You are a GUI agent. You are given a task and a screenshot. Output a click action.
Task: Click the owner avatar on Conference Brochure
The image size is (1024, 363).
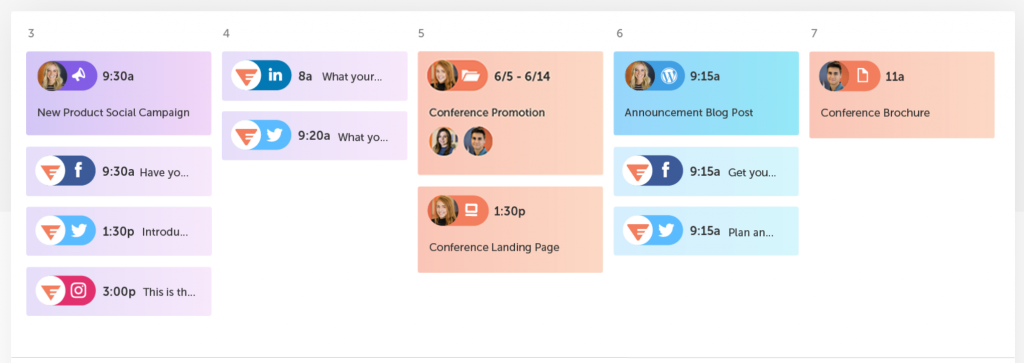coord(834,76)
